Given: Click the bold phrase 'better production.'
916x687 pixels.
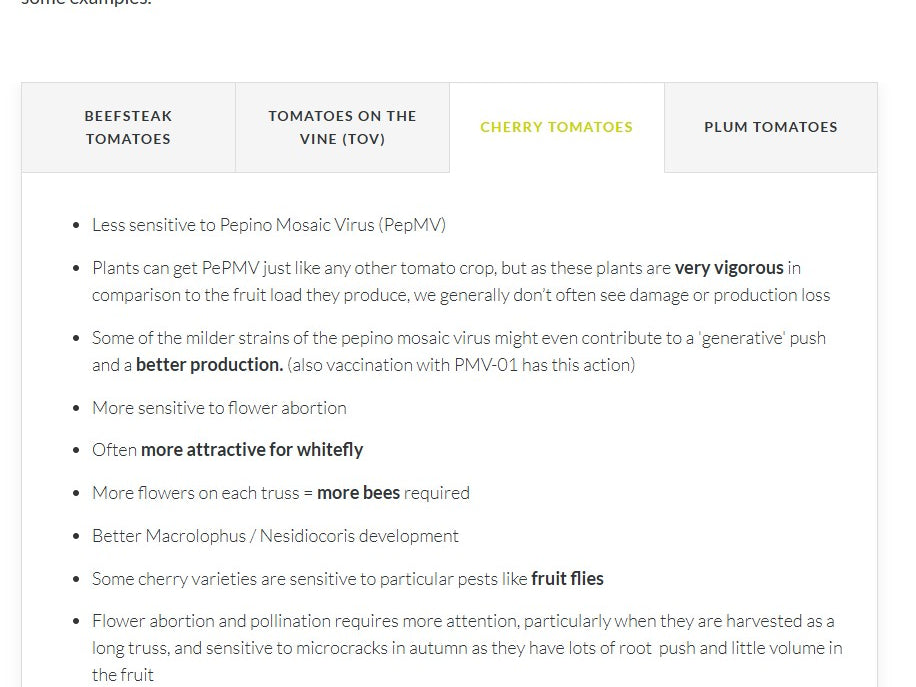Looking at the screenshot, I should coord(209,365).
